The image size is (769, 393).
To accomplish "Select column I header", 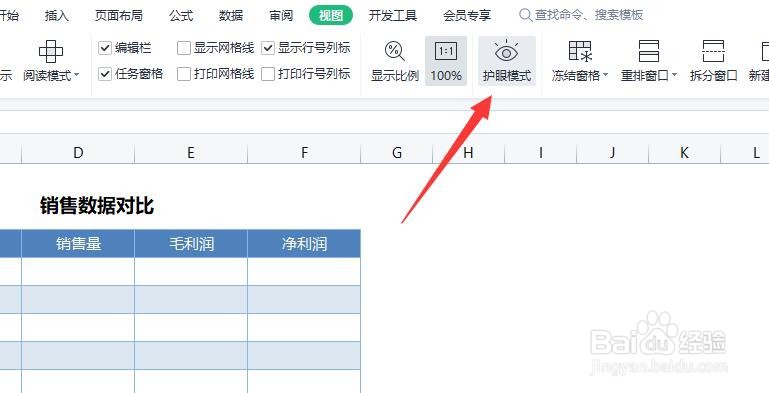I will [540, 153].
